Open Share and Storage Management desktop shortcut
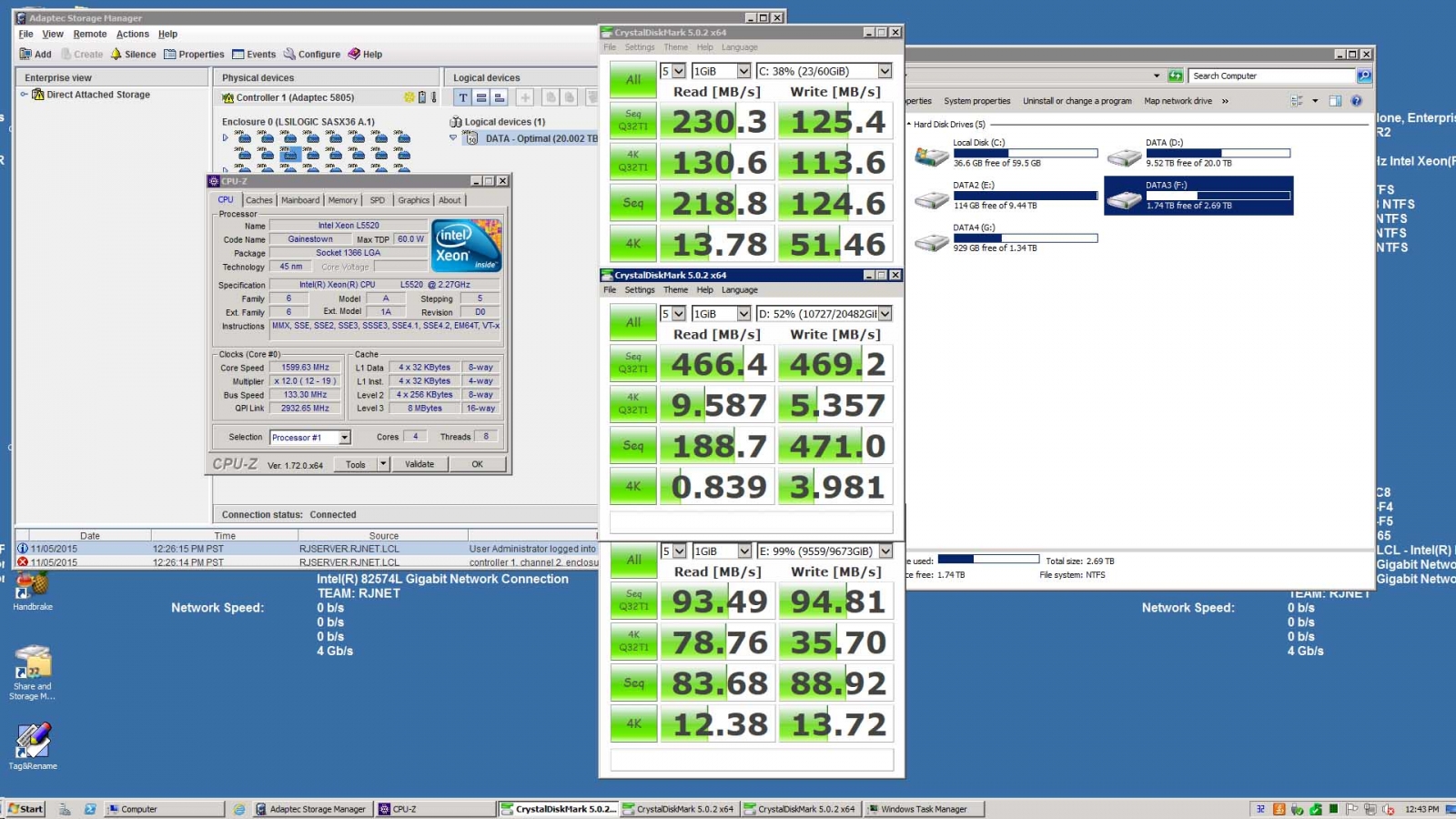The image size is (1456, 819). (33, 672)
